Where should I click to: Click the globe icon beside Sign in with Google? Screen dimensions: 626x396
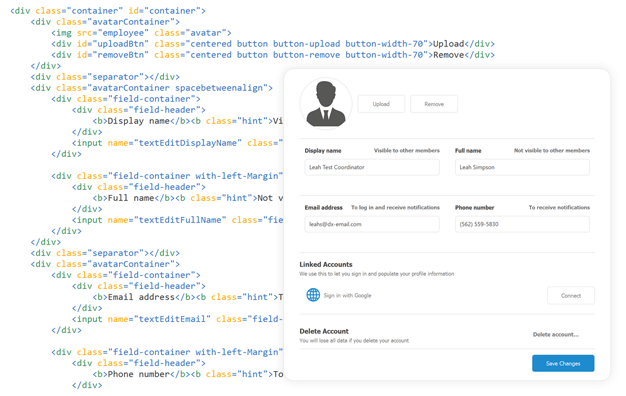click(x=313, y=295)
